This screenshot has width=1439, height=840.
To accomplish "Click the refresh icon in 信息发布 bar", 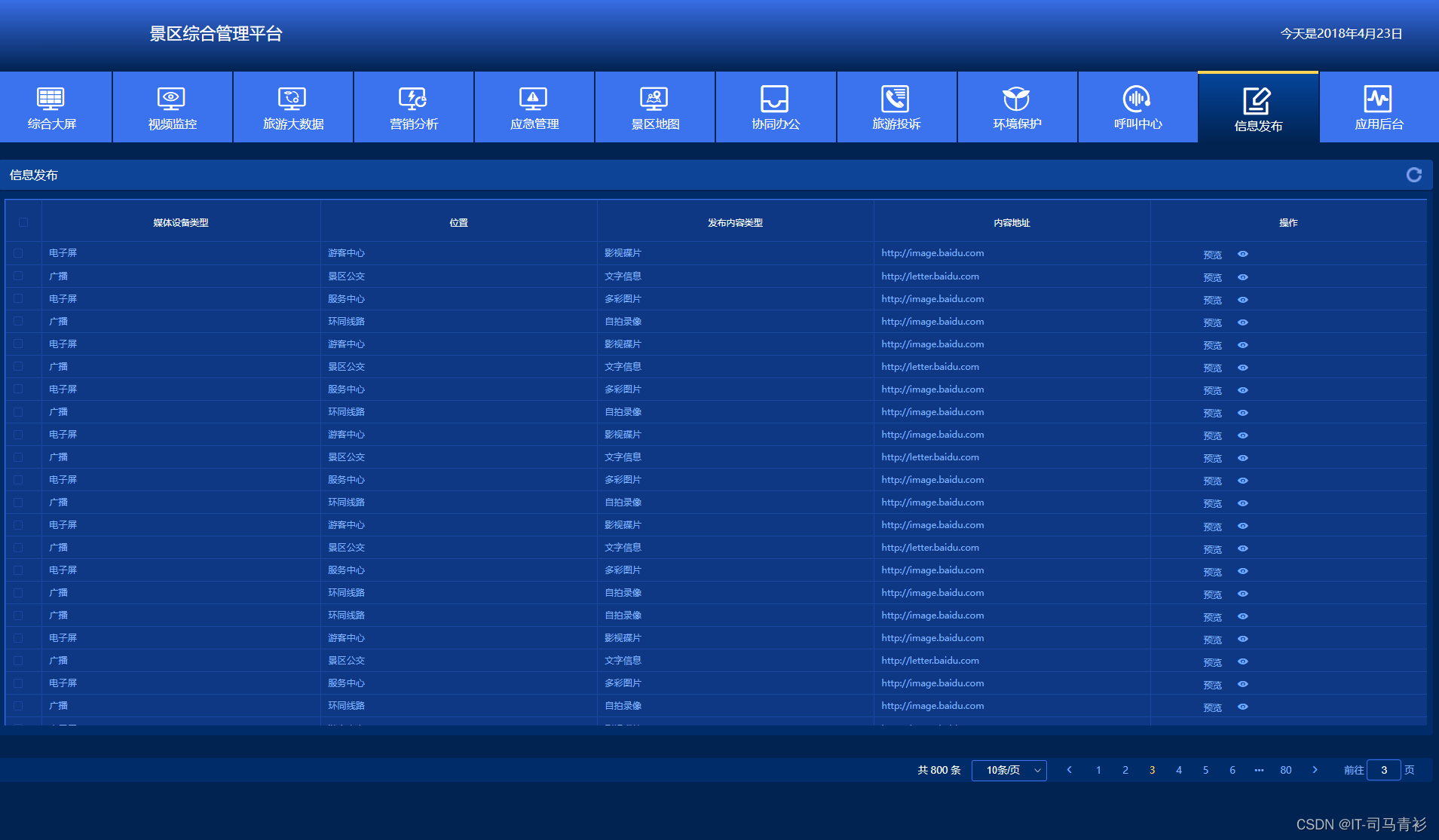I will [x=1415, y=174].
